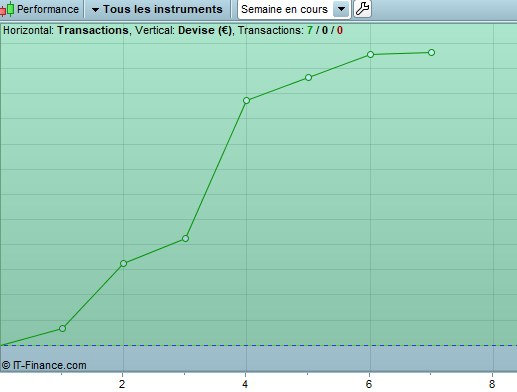Click the candlestick Performance icon
The width and height of the screenshot is (517, 392).
tap(7, 9)
